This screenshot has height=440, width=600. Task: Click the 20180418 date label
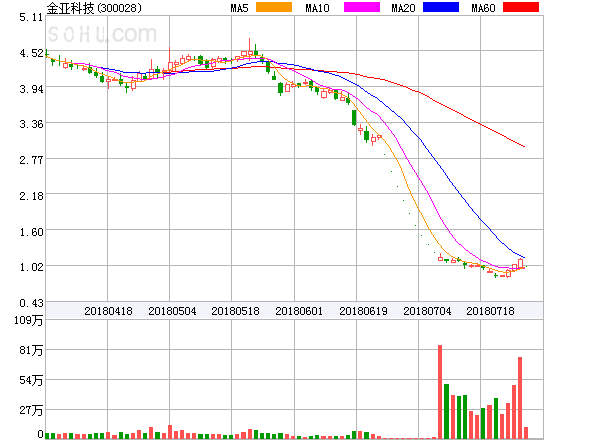pos(108,311)
